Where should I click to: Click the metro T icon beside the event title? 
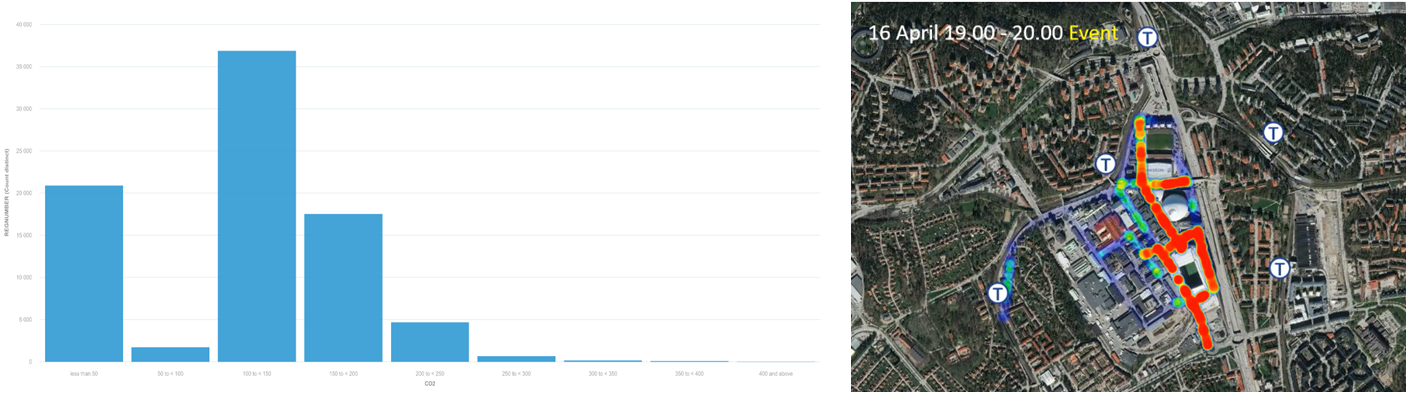(1149, 37)
